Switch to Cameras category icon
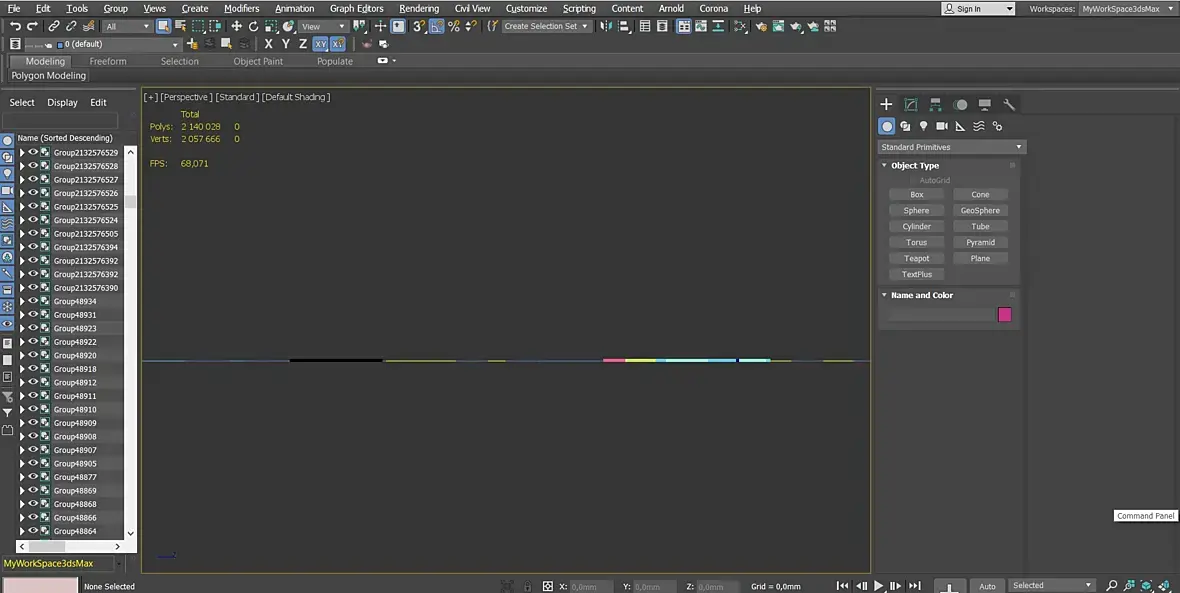 (x=941, y=126)
